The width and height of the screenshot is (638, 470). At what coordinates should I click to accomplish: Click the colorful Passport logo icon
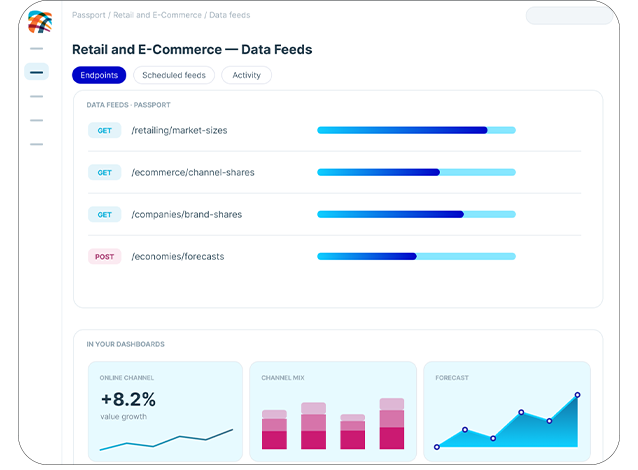[x=40, y=22]
